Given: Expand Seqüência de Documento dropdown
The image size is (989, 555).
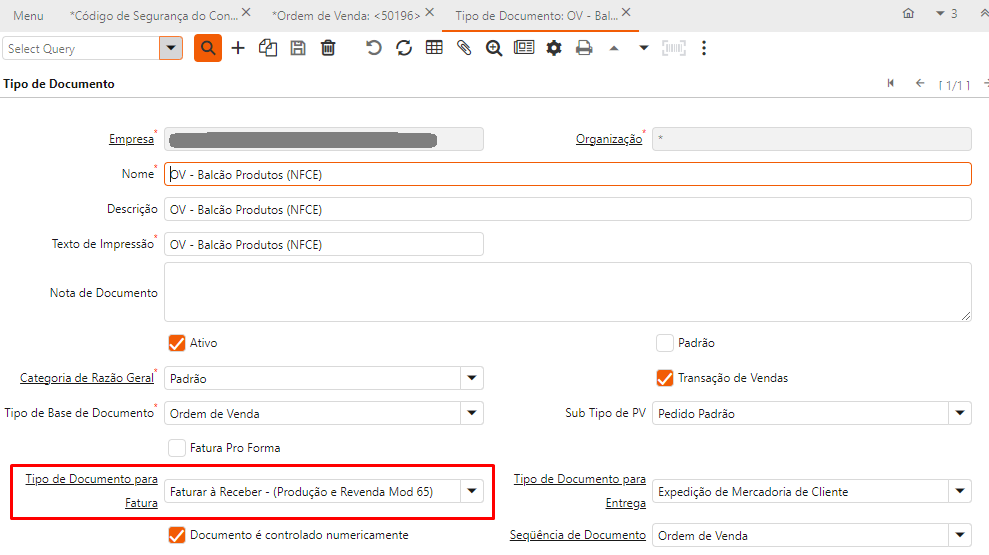Looking at the screenshot, I should pos(960,535).
